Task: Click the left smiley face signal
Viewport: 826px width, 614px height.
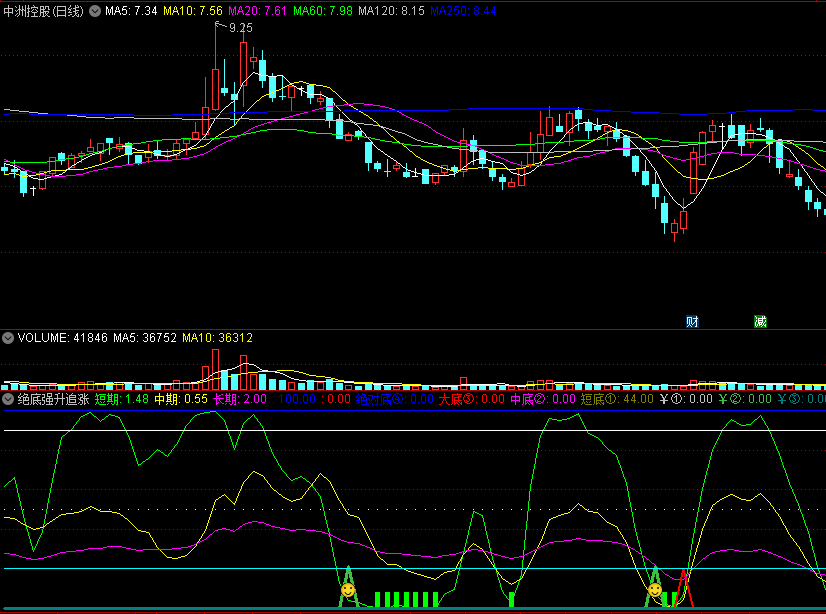Action: (x=348, y=590)
